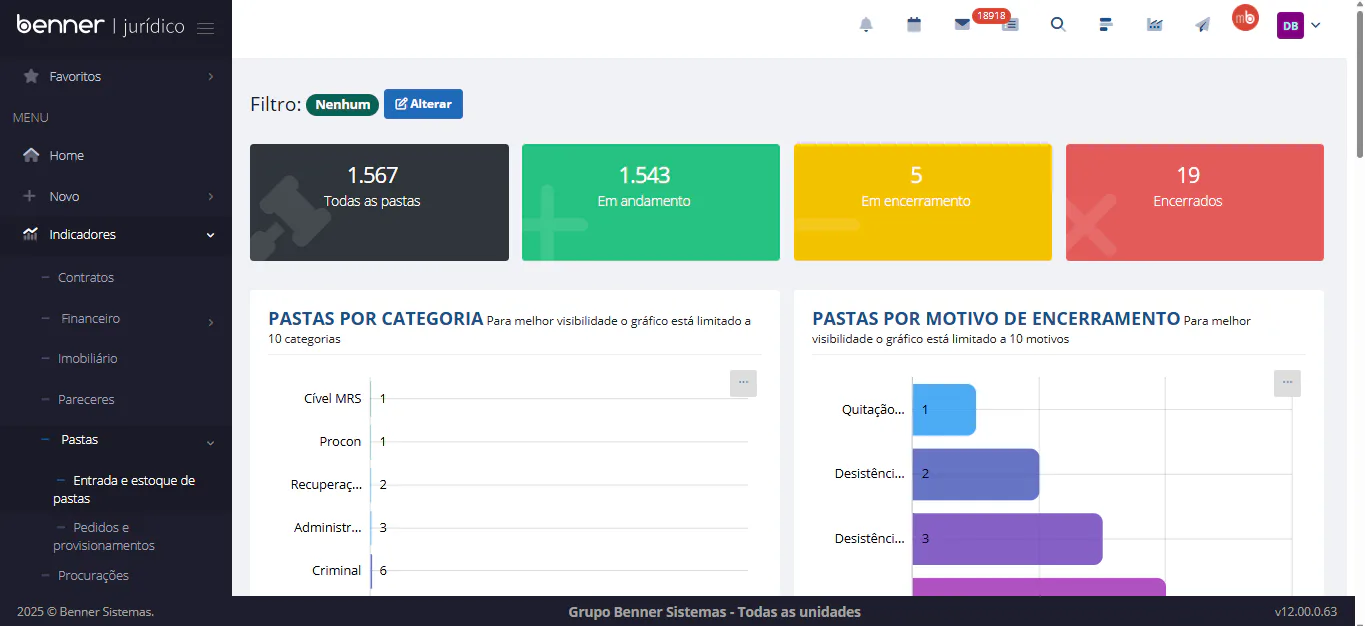The image size is (1365, 626).
Task: Click the PASTAS POR MOTIVO DE ENCERRAMENTO title
Action: [996, 319]
